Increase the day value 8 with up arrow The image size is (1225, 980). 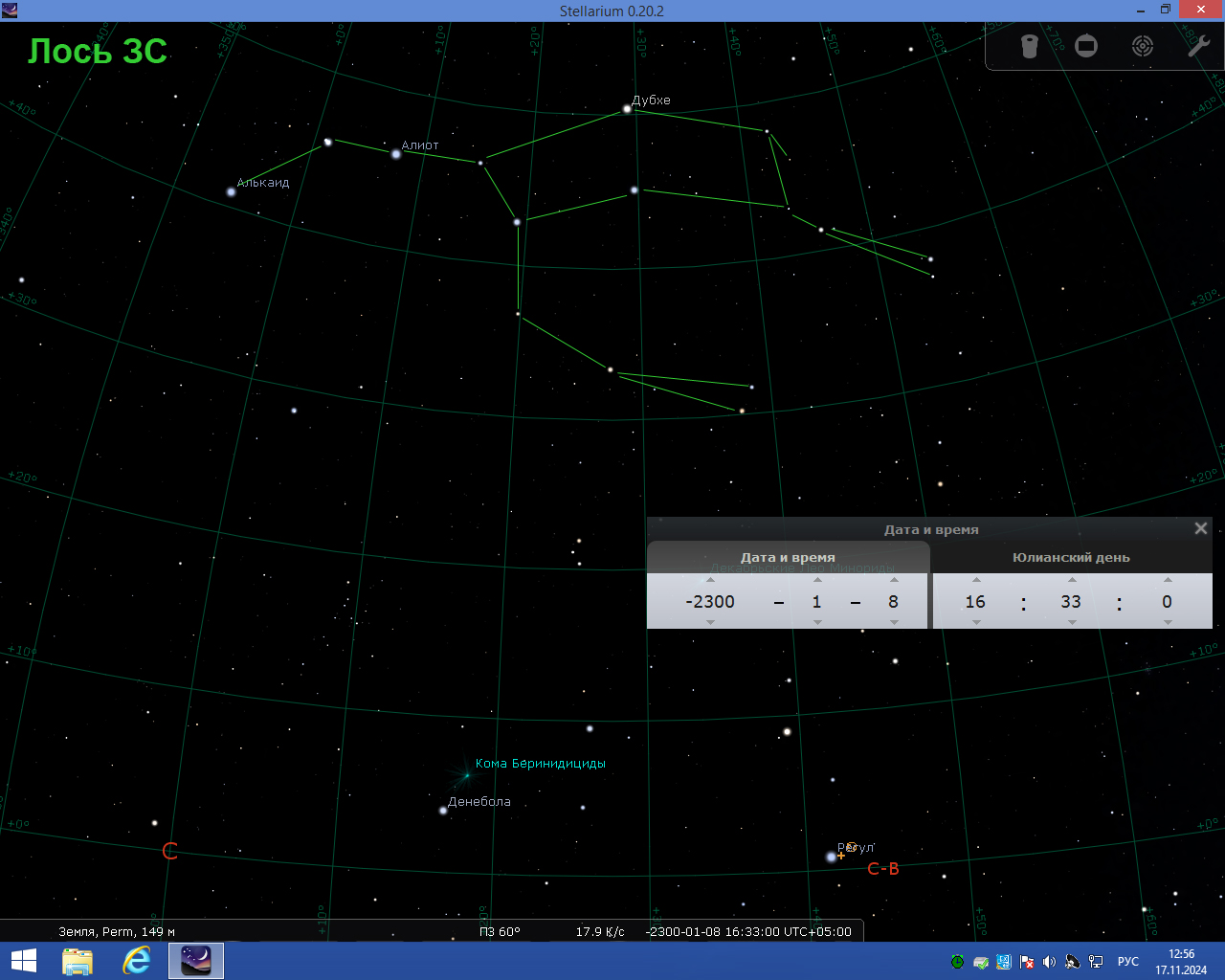point(894,580)
